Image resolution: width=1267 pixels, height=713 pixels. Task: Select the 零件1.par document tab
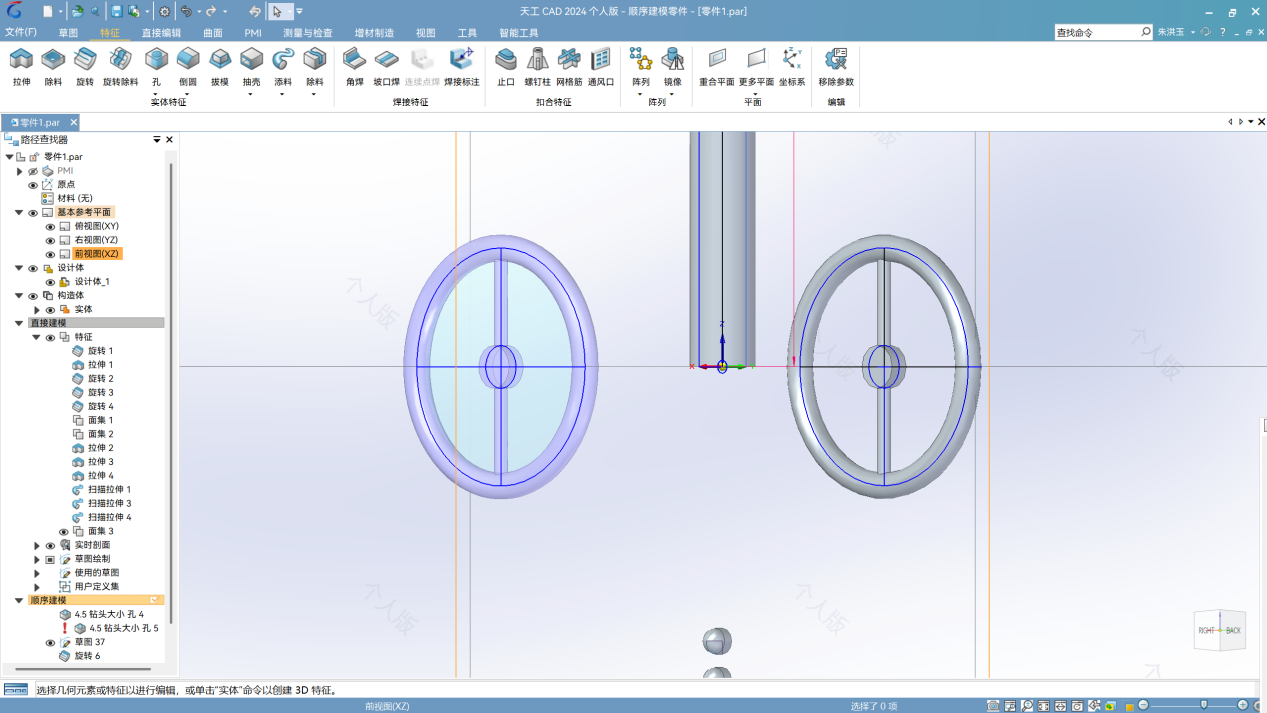pyautogui.click(x=40, y=123)
